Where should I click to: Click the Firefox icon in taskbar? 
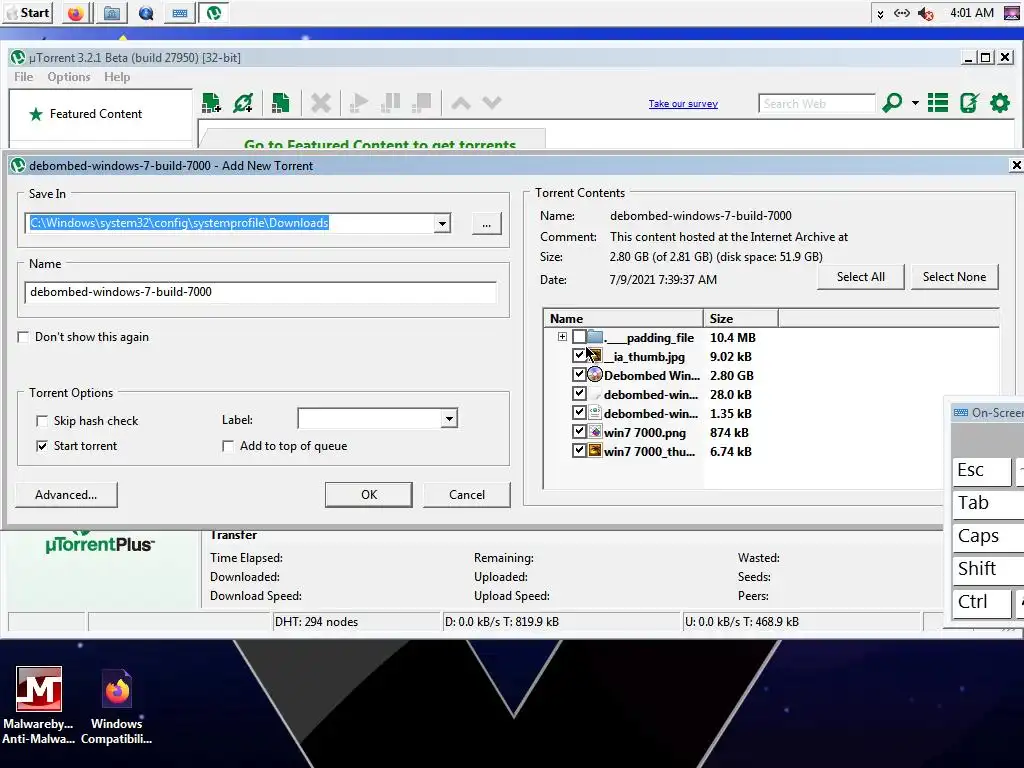pos(76,13)
